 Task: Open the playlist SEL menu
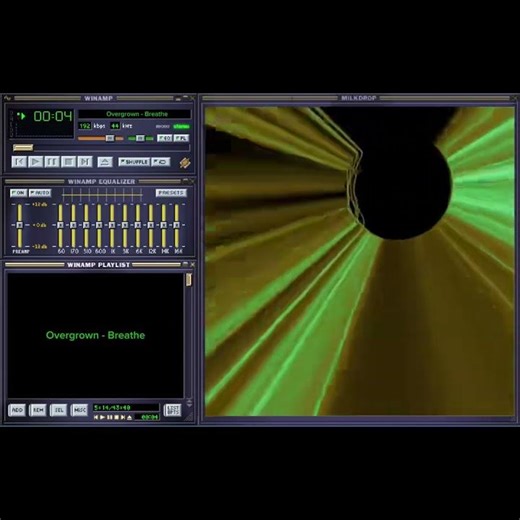pyautogui.click(x=59, y=410)
